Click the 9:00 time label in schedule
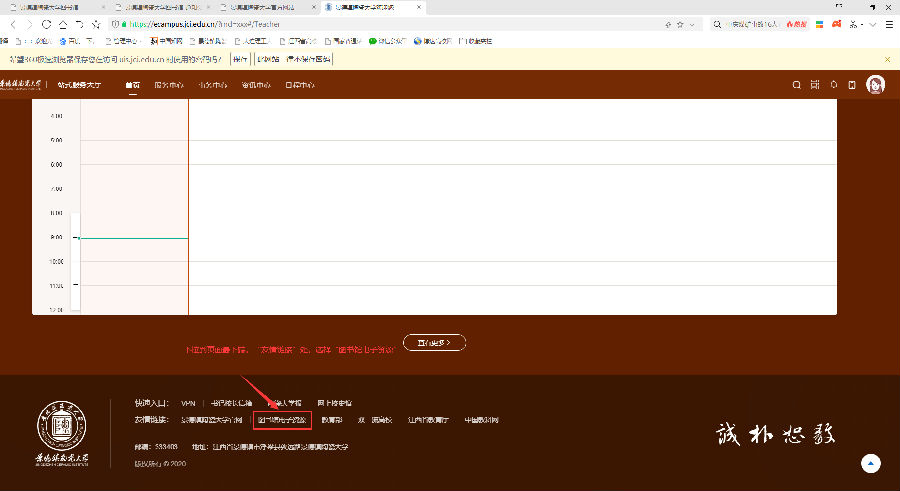Image resolution: width=900 pixels, height=491 pixels. [x=56, y=237]
